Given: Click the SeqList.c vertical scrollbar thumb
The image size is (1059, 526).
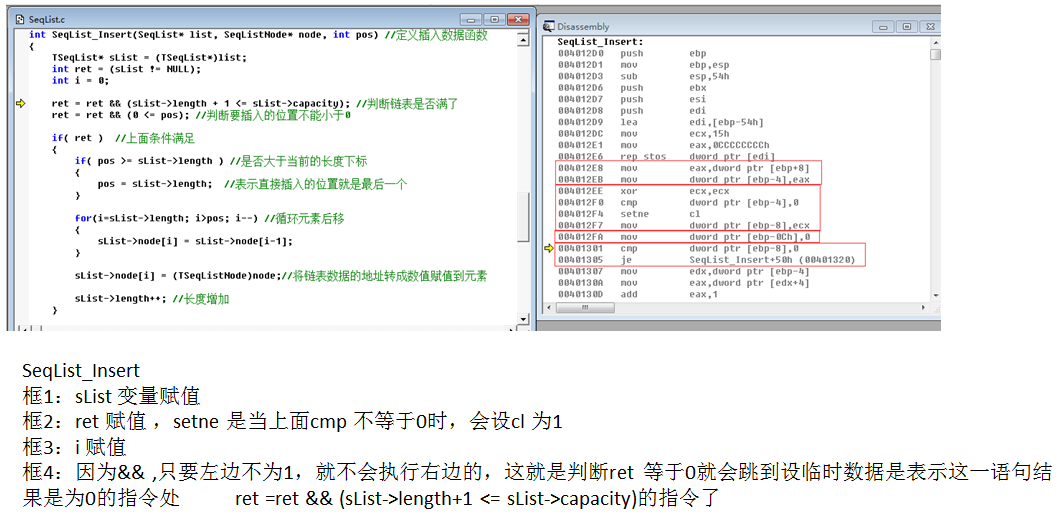Looking at the screenshot, I should click(x=523, y=216).
